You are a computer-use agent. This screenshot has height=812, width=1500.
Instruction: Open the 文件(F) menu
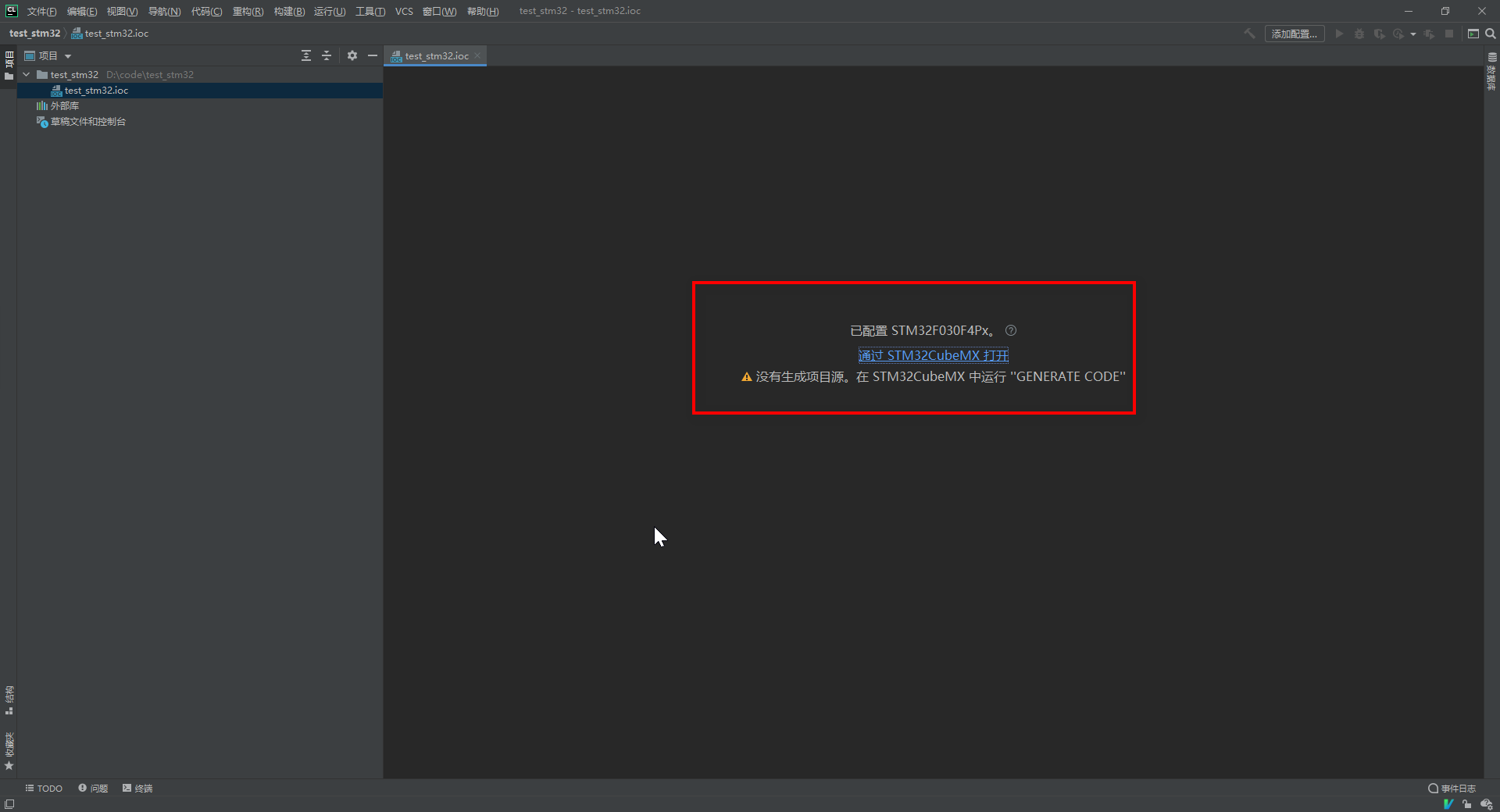pyautogui.click(x=41, y=11)
